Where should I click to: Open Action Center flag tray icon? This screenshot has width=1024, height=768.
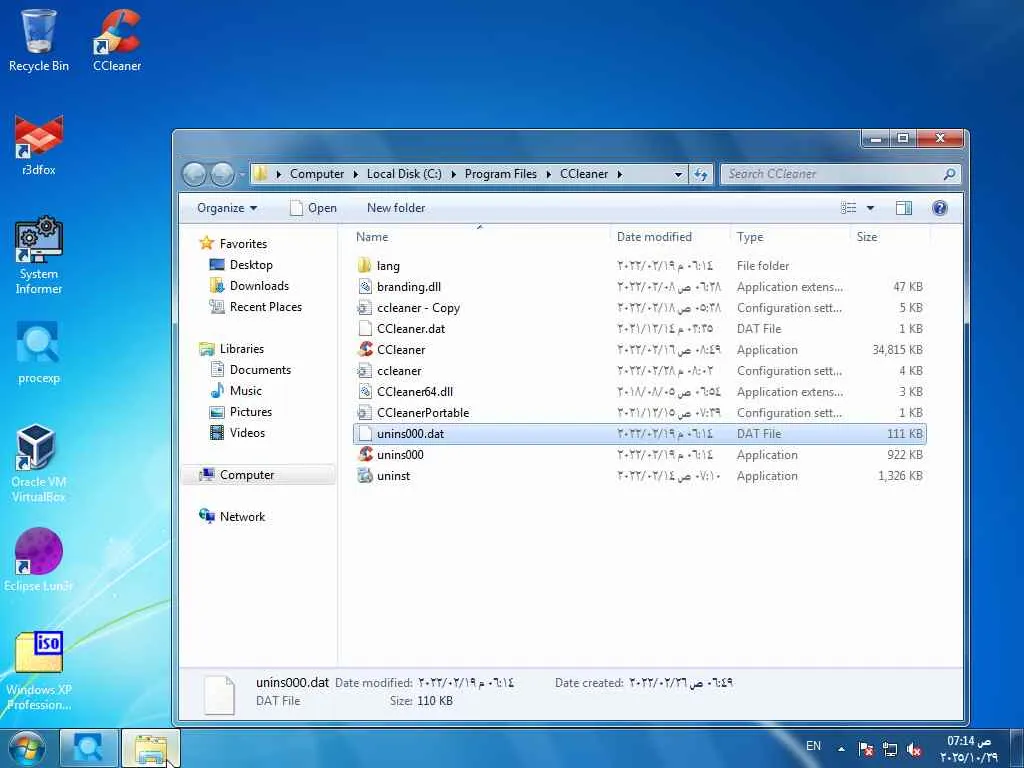click(x=866, y=749)
